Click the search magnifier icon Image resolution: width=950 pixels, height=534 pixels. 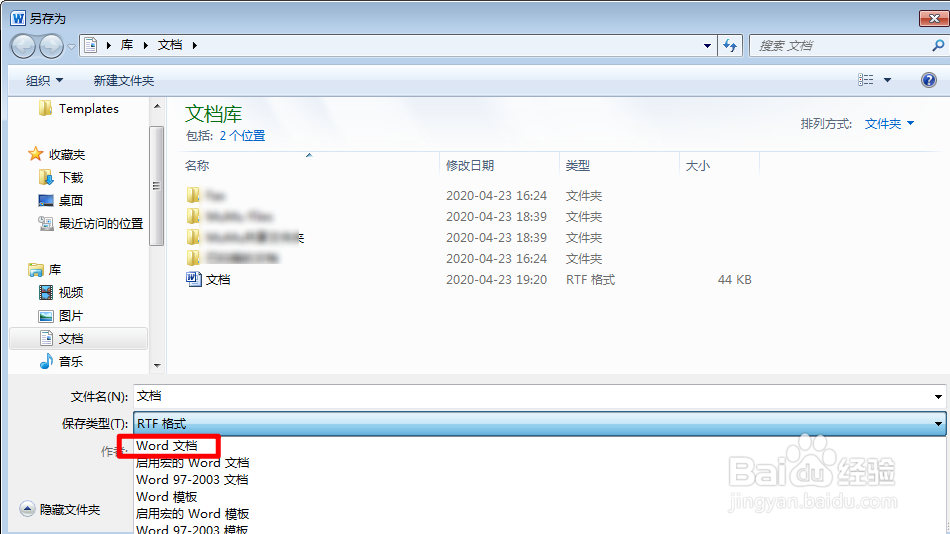point(938,45)
